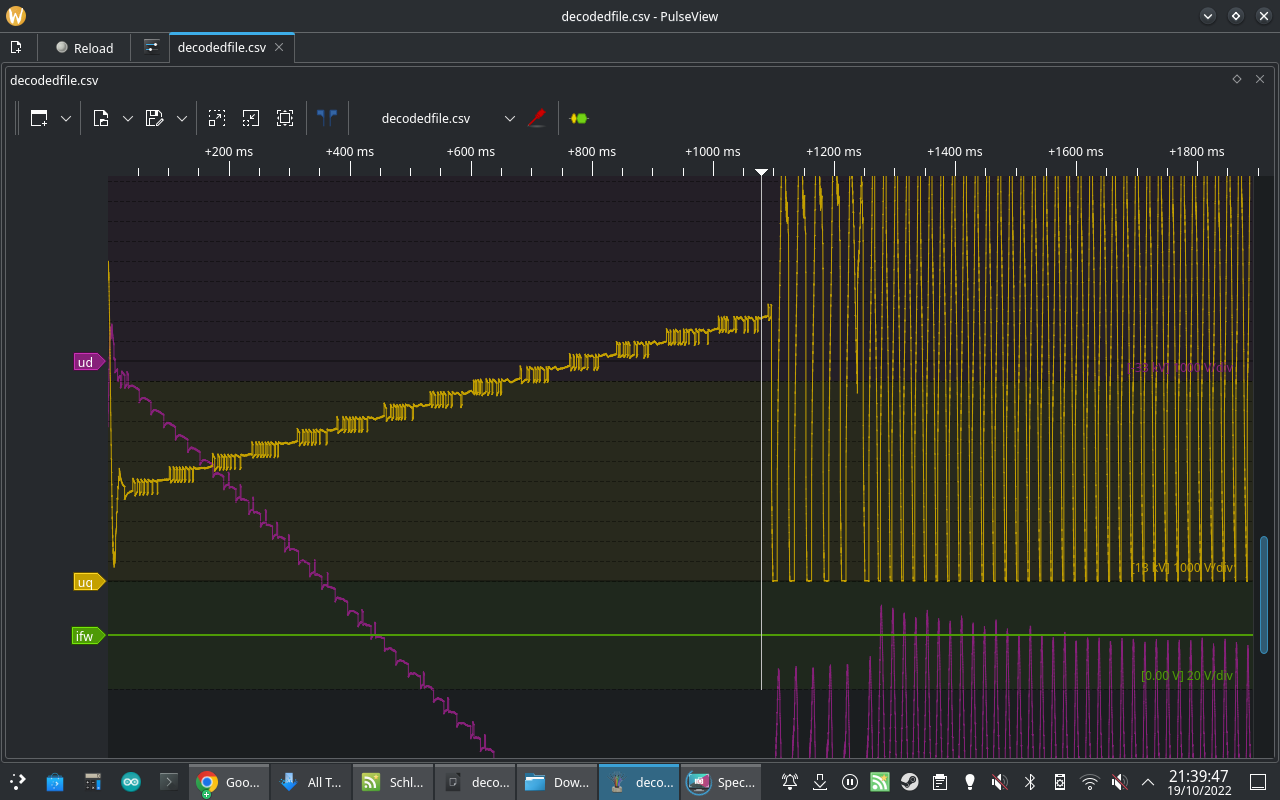
Task: Select the ud channel label
Action: [x=87, y=362]
